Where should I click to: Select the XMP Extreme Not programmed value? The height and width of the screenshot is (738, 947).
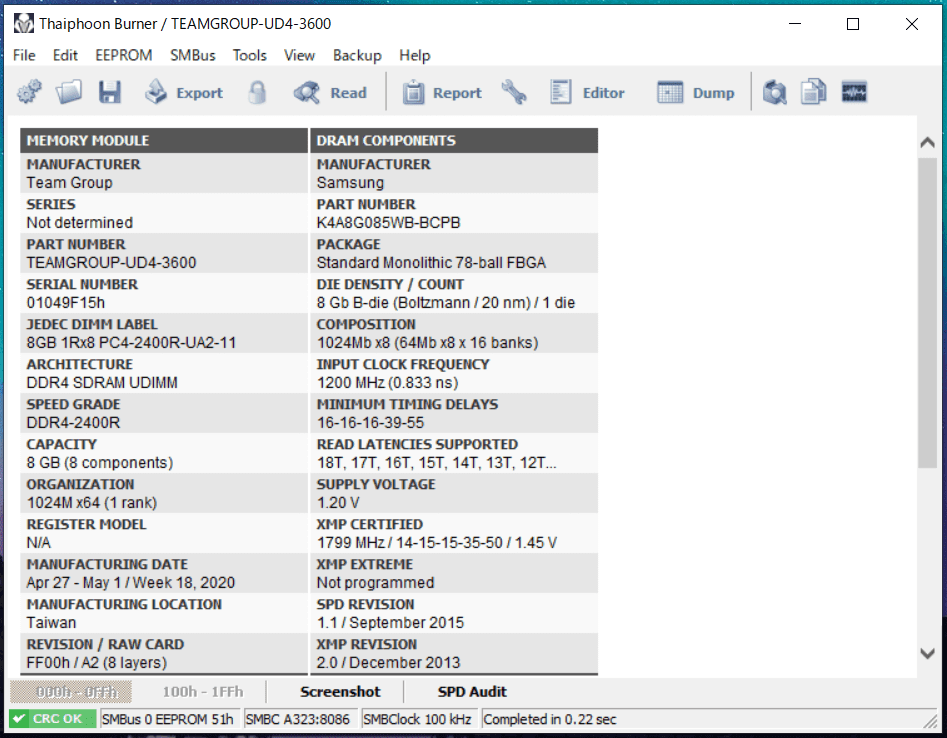tap(375, 582)
